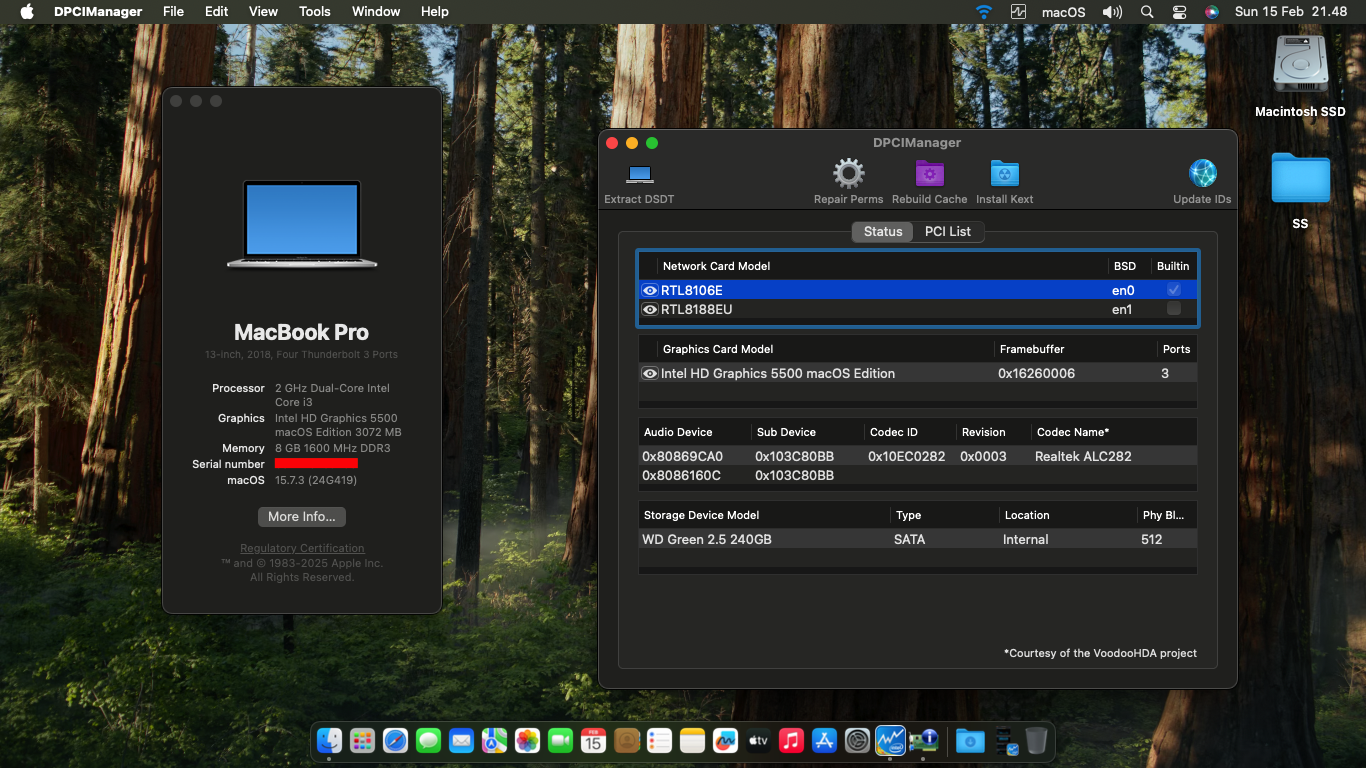Image resolution: width=1366 pixels, height=768 pixels.
Task: Open the activity graph menu bar icon
Action: tap(1019, 11)
